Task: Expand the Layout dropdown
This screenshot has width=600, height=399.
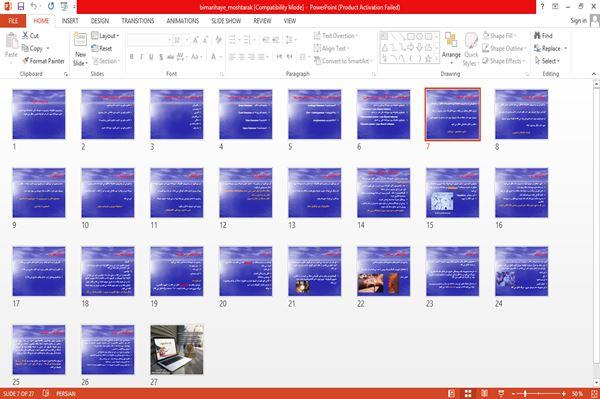Action: (105, 36)
